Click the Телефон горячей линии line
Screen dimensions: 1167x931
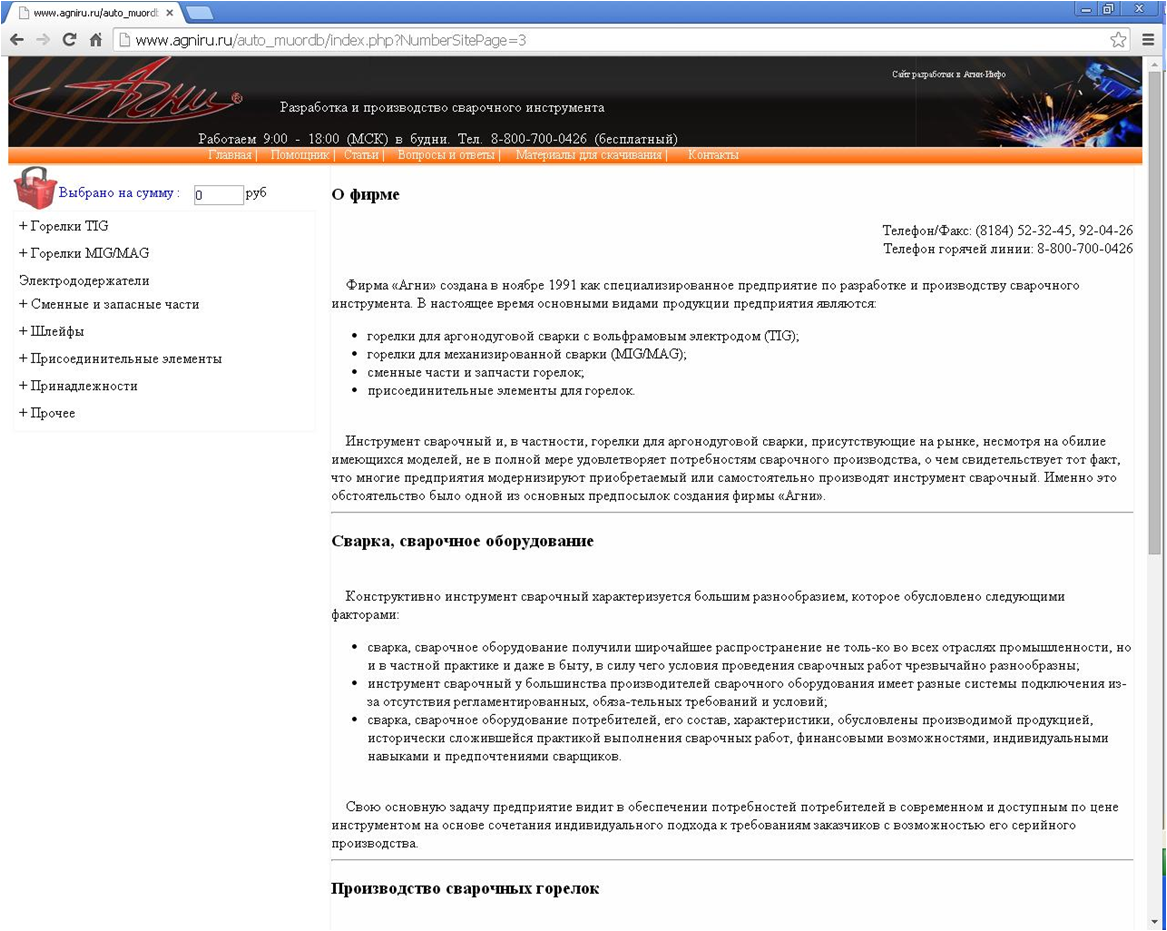pos(1008,249)
